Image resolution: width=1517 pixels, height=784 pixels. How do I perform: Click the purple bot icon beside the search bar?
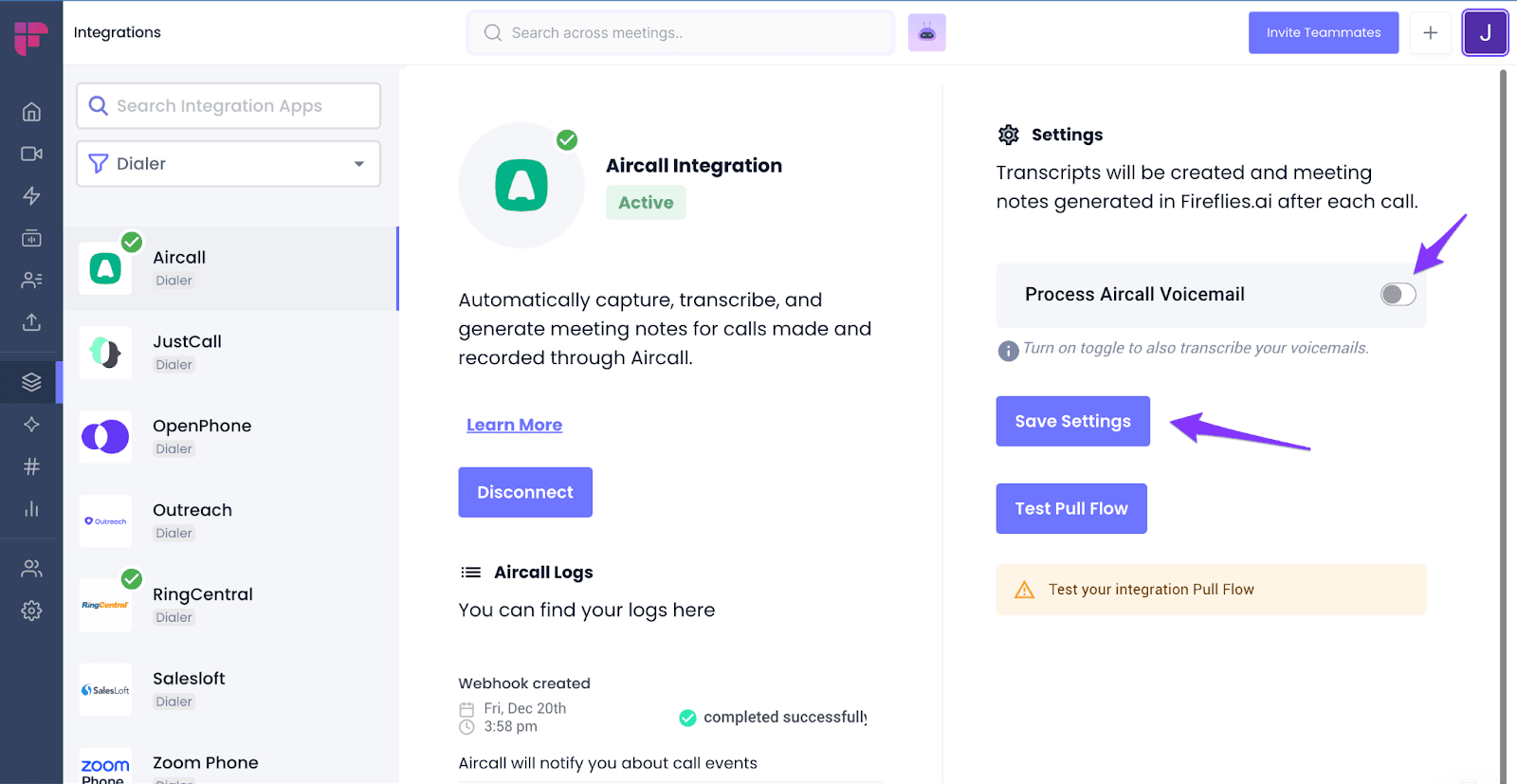point(926,33)
